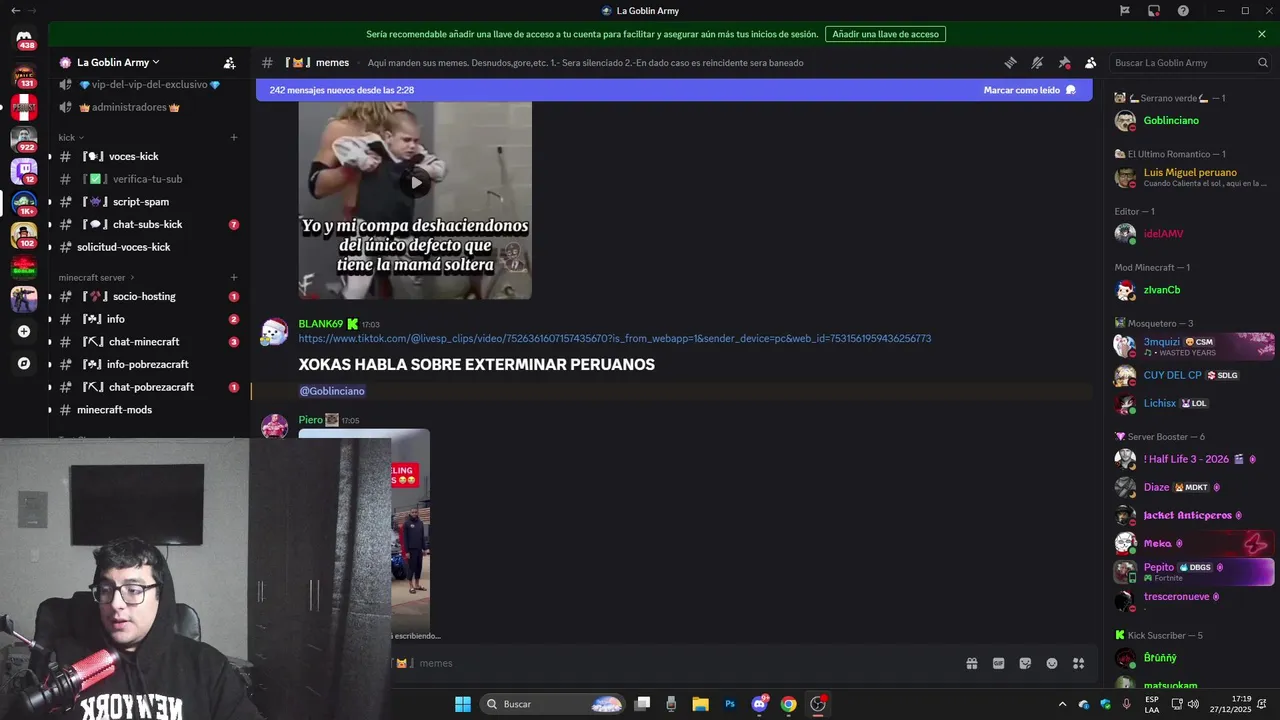The width and height of the screenshot is (1280, 720).
Task: Click the @Goblinciano mention
Action: (x=332, y=391)
